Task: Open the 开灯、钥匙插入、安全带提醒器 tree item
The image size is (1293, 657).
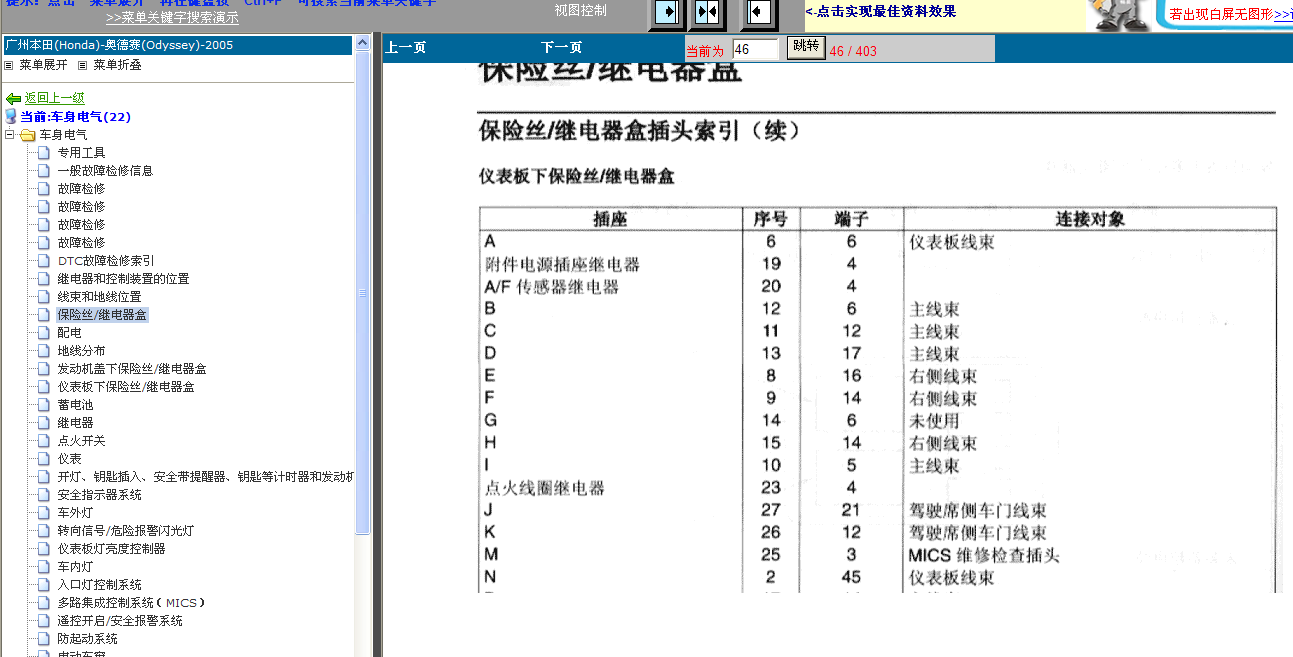Action: tap(205, 477)
